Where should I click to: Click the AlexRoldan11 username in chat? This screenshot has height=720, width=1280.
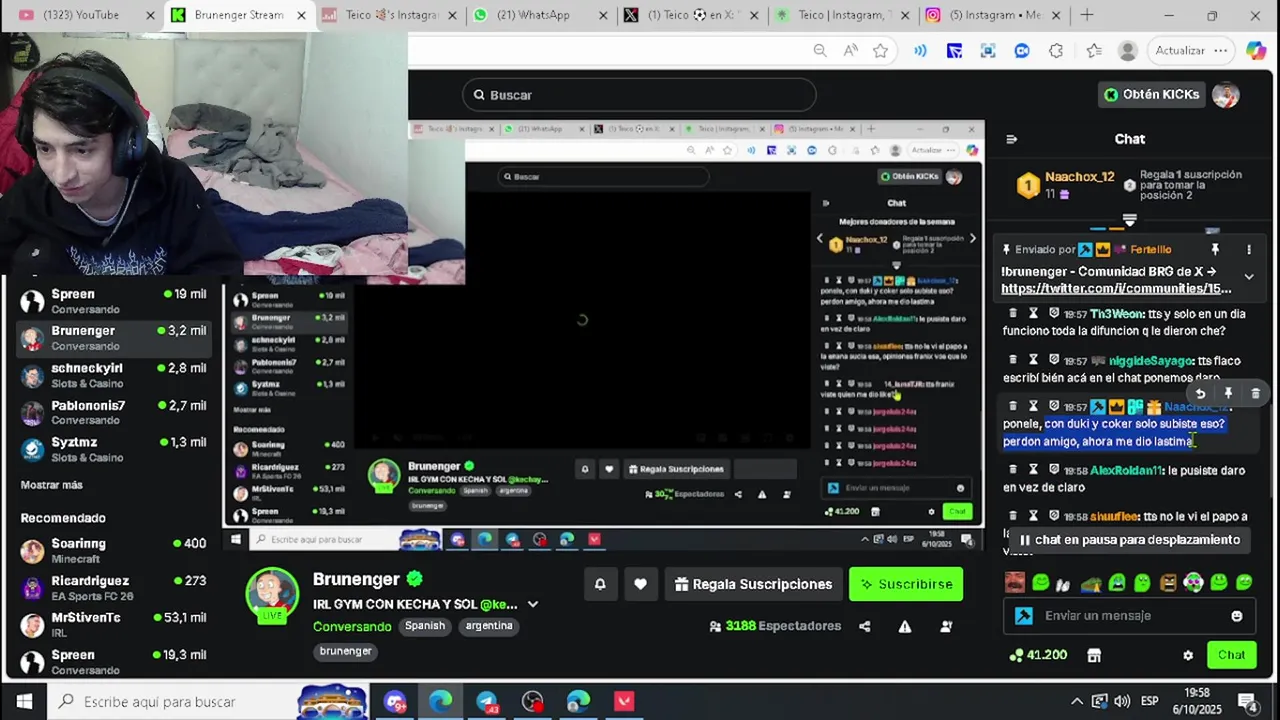coord(1127,470)
